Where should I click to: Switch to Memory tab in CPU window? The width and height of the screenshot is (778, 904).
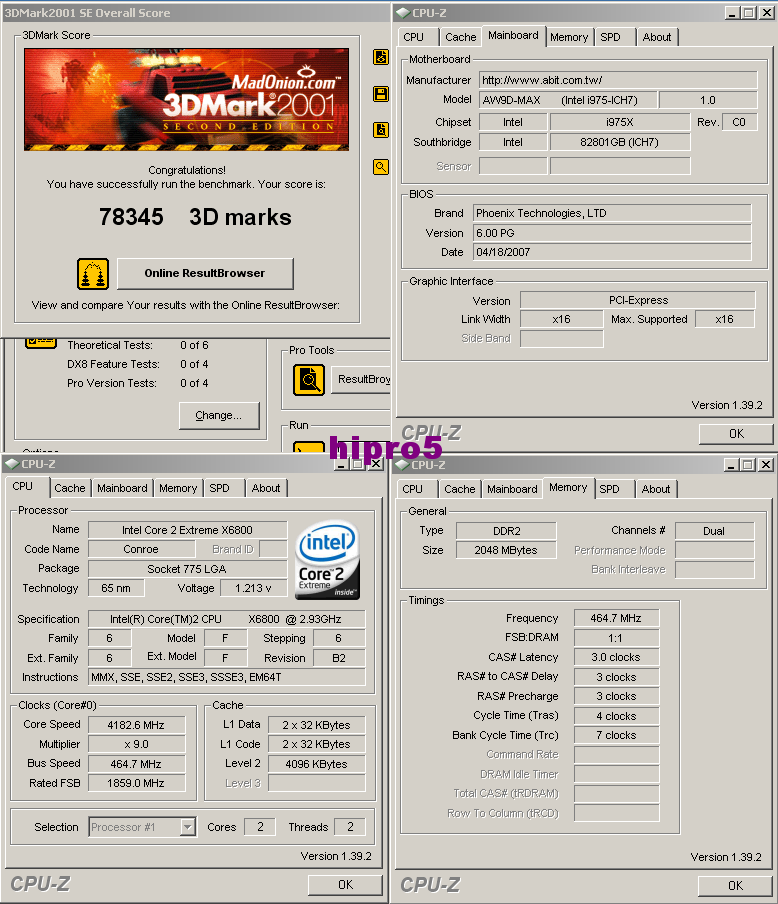coord(178,488)
